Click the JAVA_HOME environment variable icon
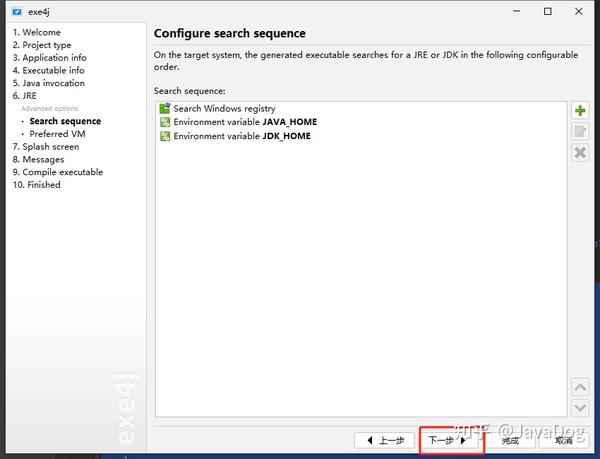 click(x=165, y=122)
